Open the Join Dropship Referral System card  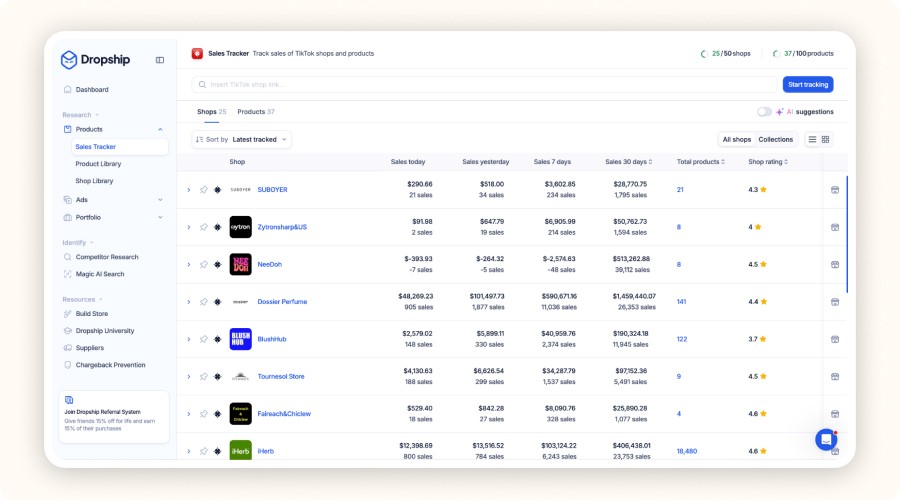pyautogui.click(x=114, y=417)
